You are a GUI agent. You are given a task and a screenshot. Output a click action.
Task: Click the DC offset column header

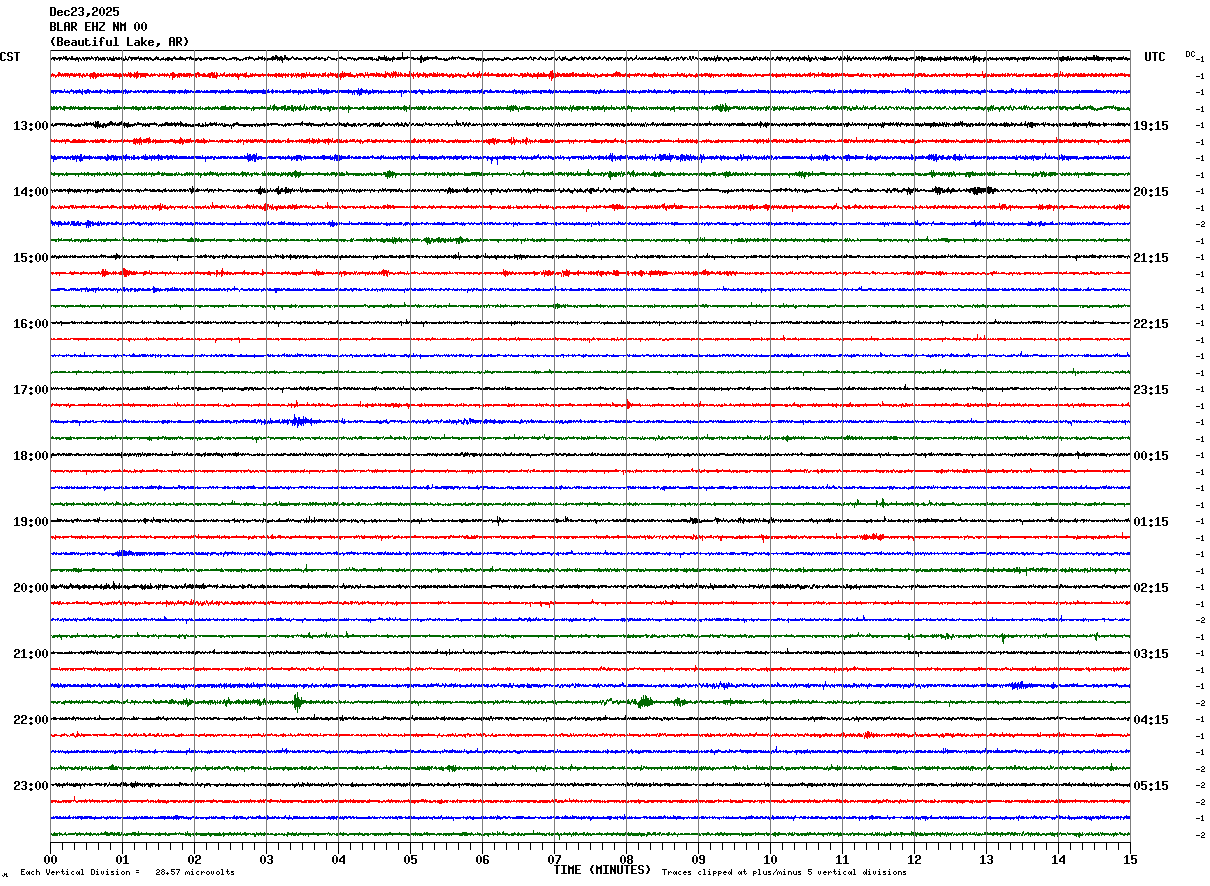1190,54
